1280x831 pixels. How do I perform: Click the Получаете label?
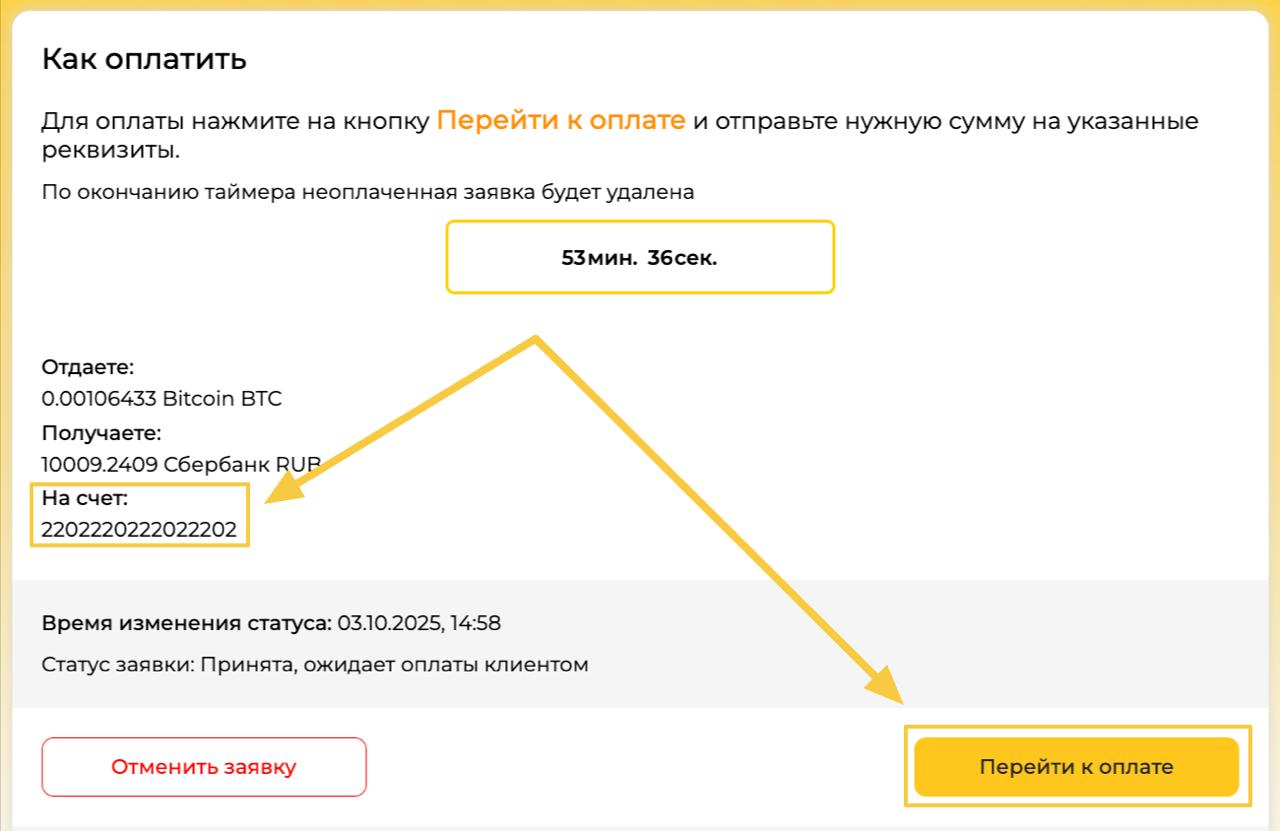click(101, 433)
